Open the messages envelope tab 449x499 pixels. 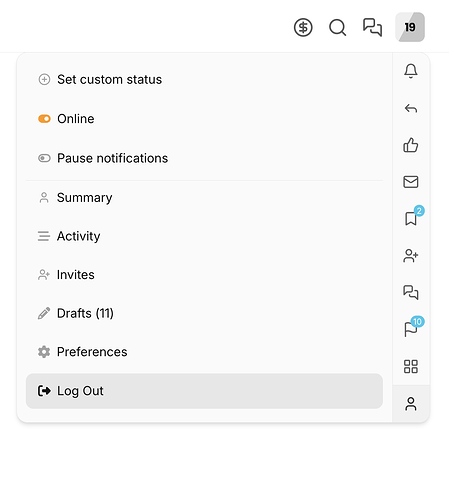point(411,182)
